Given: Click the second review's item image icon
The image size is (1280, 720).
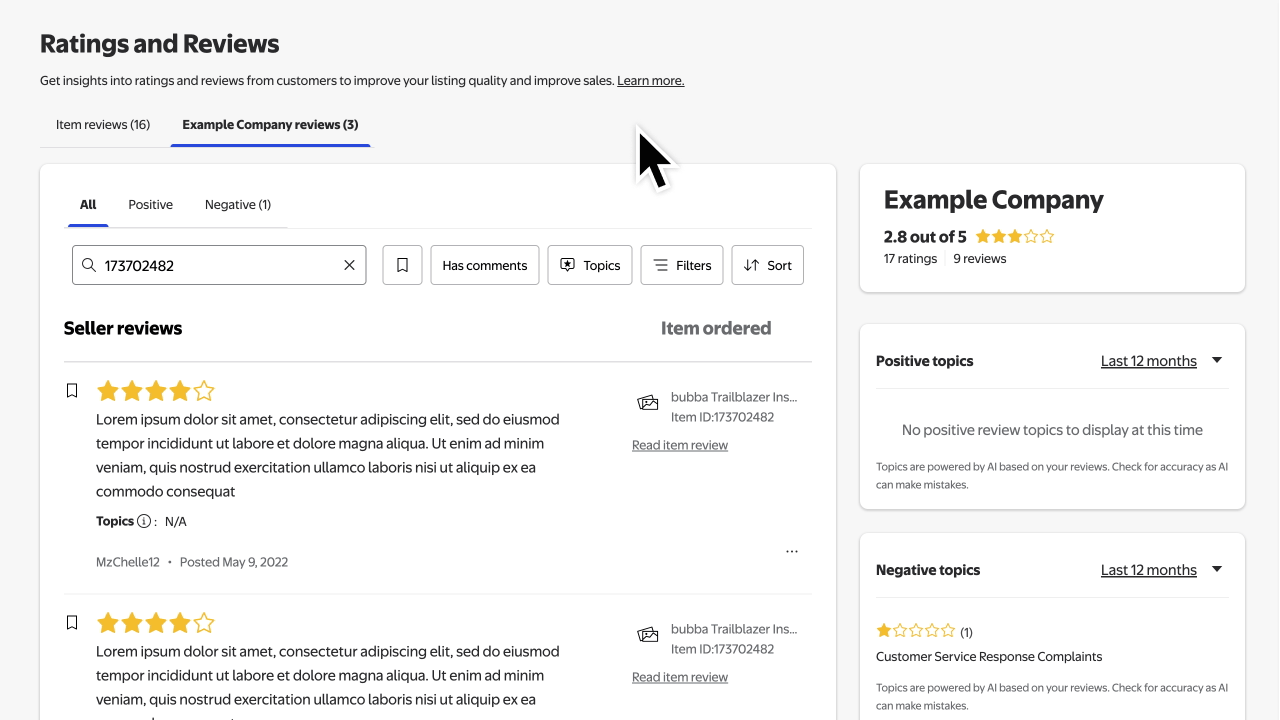Looking at the screenshot, I should click(x=648, y=635).
